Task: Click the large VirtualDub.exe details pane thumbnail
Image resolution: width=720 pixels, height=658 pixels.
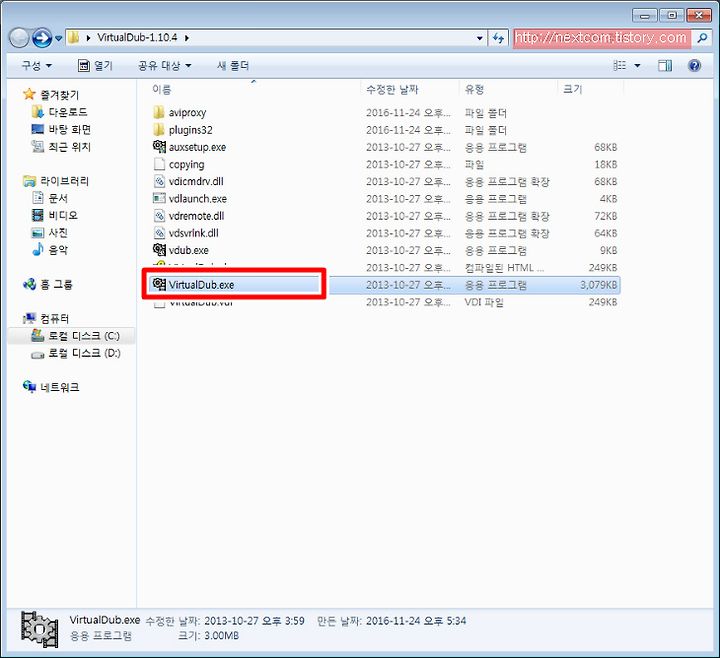Action: (x=39, y=629)
